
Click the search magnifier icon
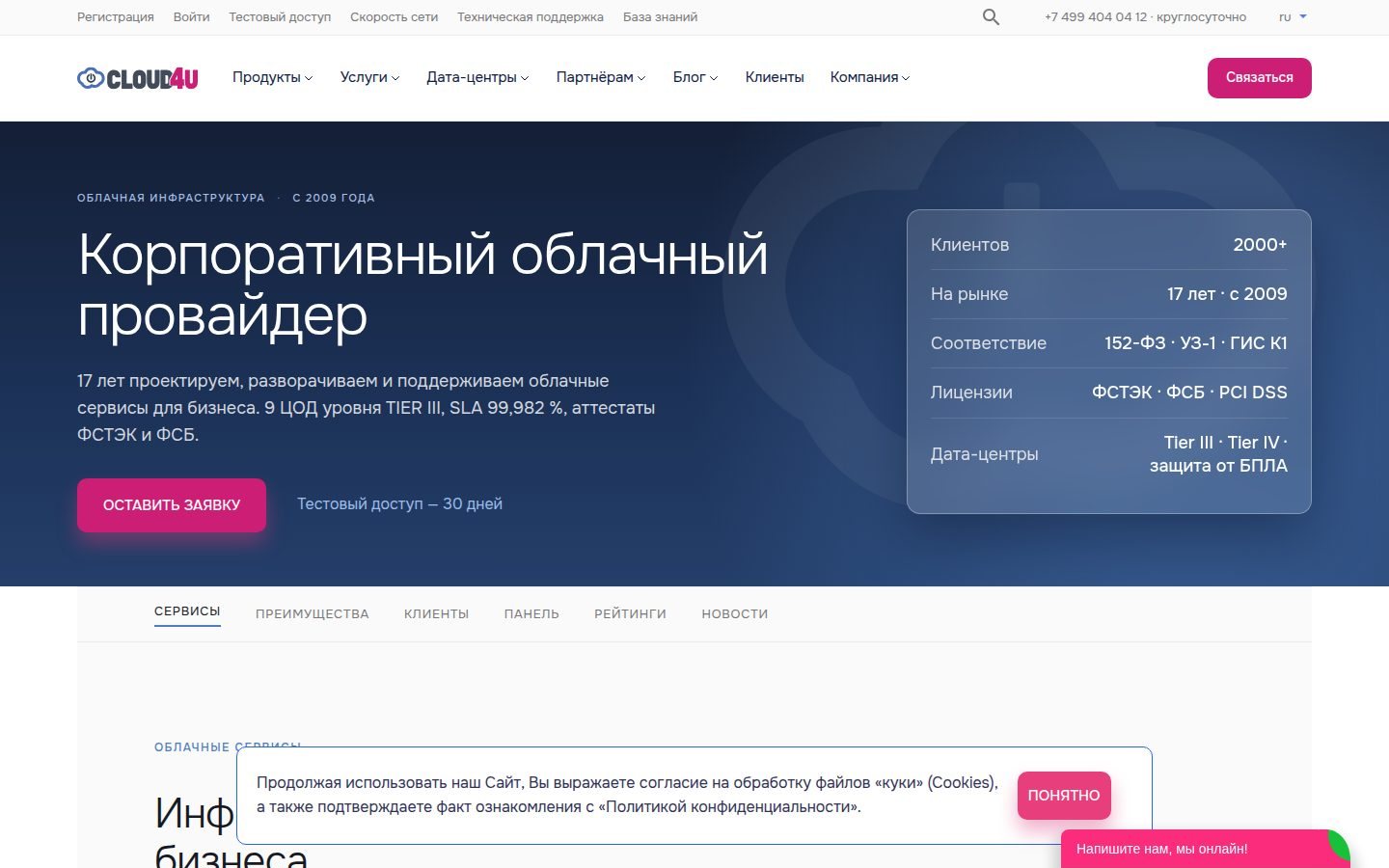point(991,17)
